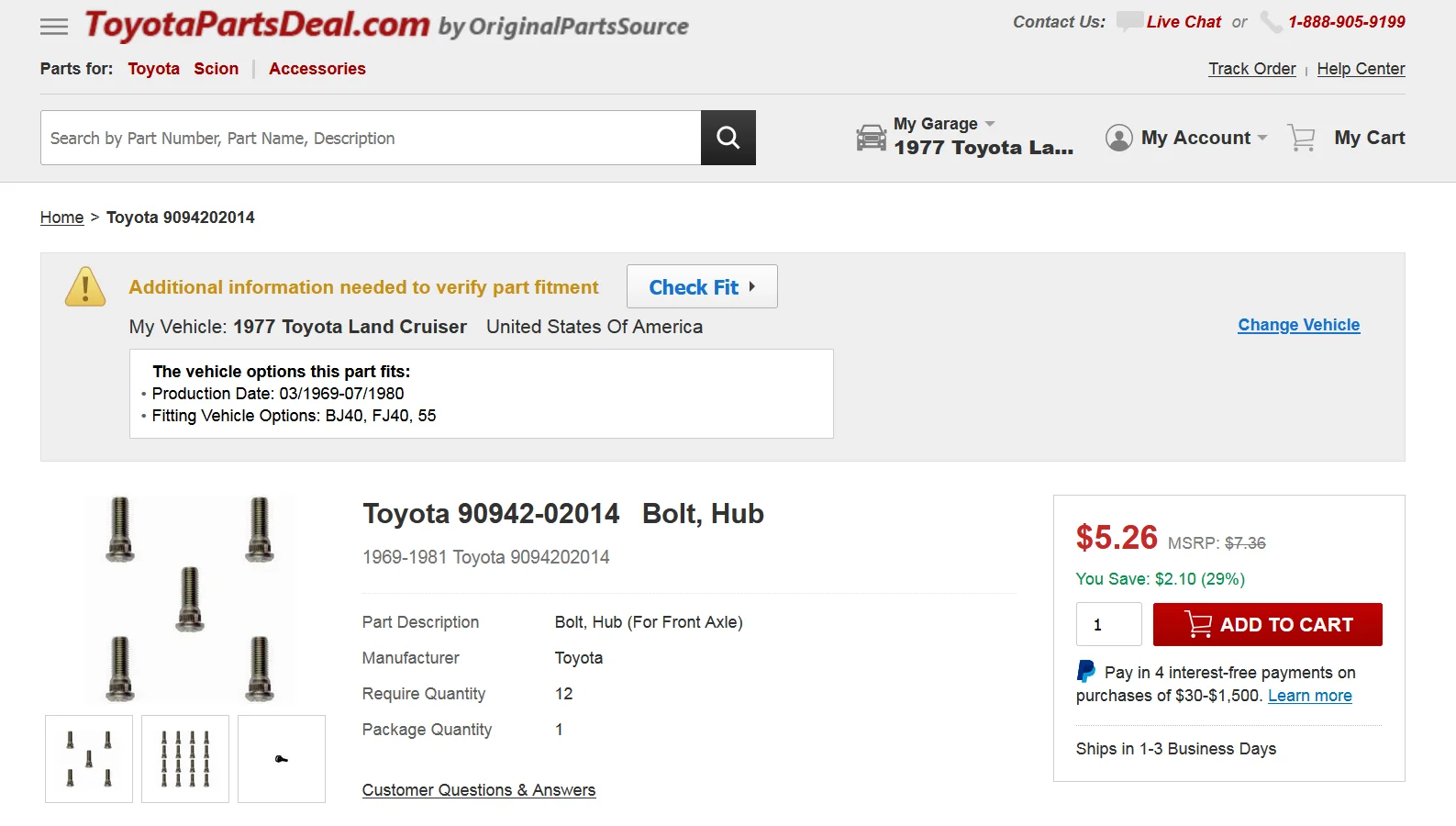Select Scion under Parts for
Viewport: 1456px width, 826px height.
216,69
